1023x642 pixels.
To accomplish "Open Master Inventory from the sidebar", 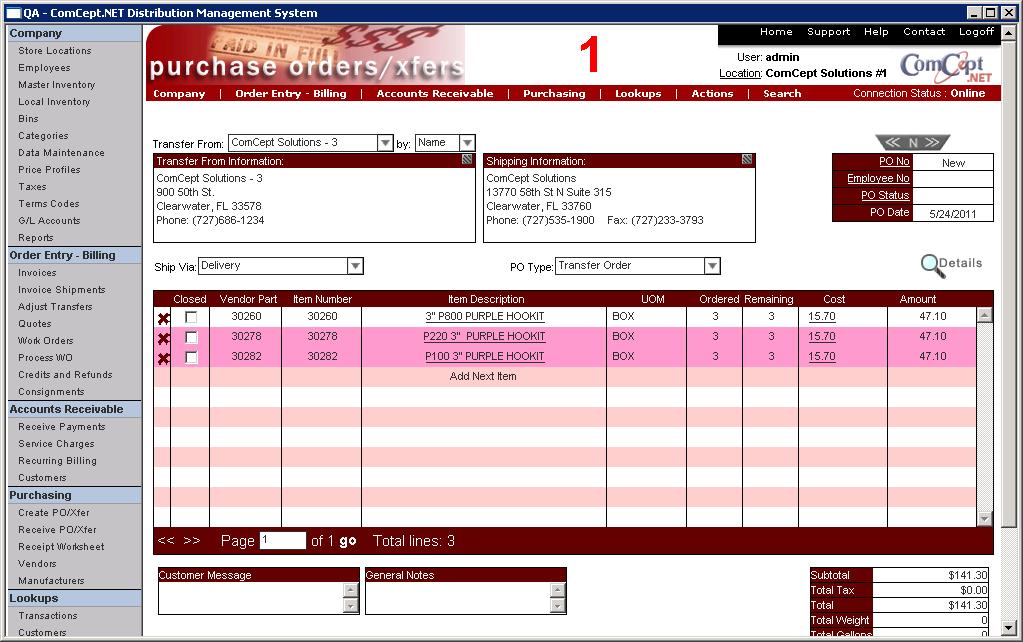I will click(x=56, y=85).
